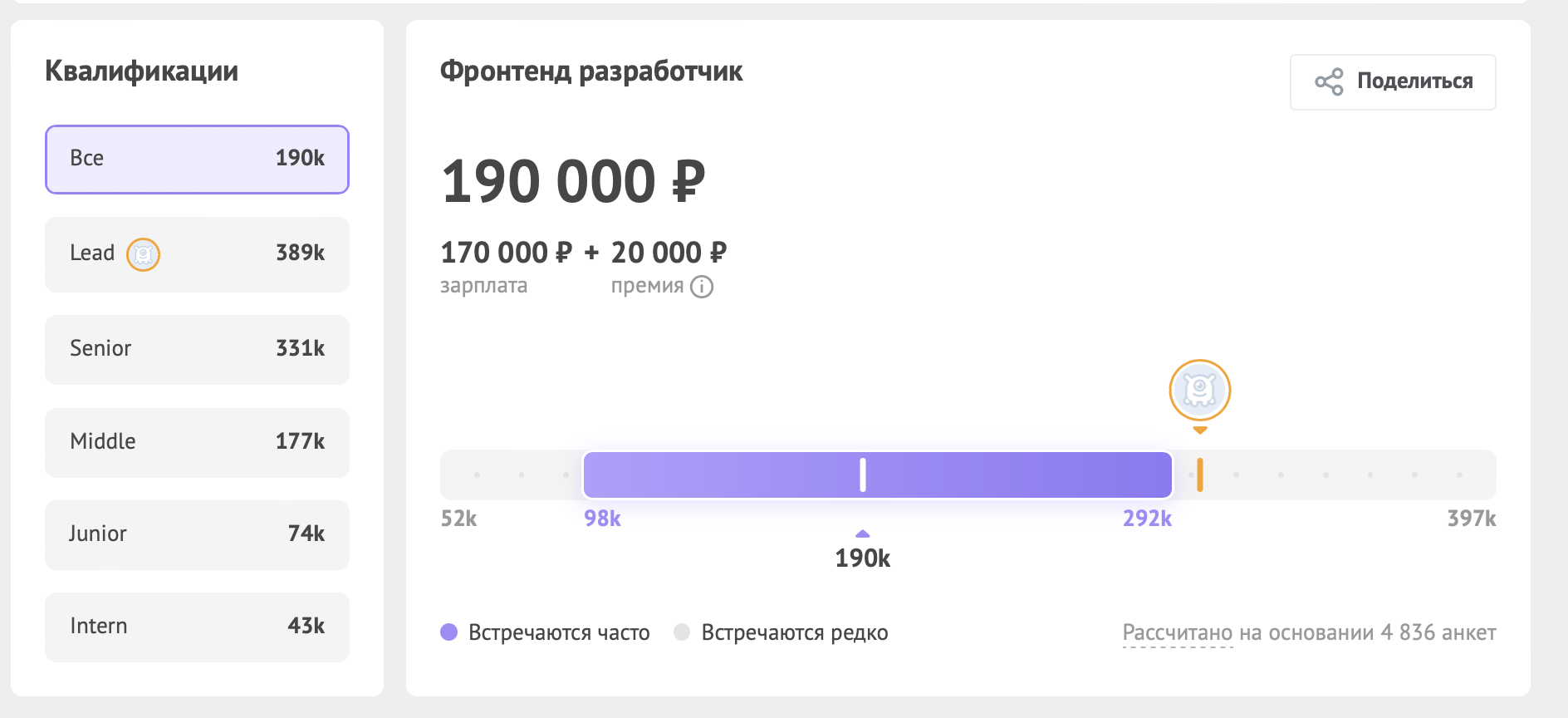
Task: Click the gray dot in Встречаются редко legend
Action: (684, 632)
